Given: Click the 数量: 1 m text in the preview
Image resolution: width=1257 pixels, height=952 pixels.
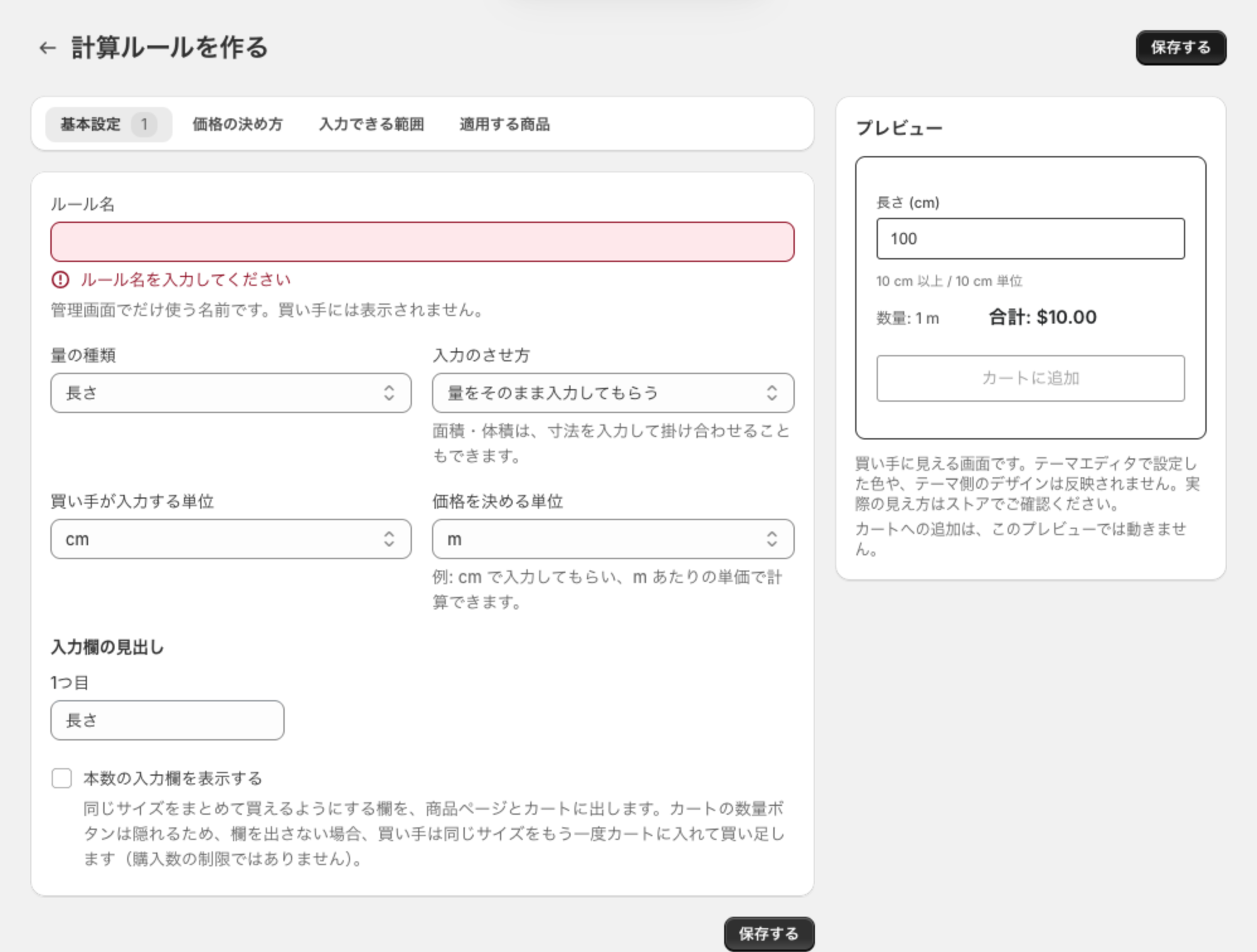Looking at the screenshot, I should (907, 318).
